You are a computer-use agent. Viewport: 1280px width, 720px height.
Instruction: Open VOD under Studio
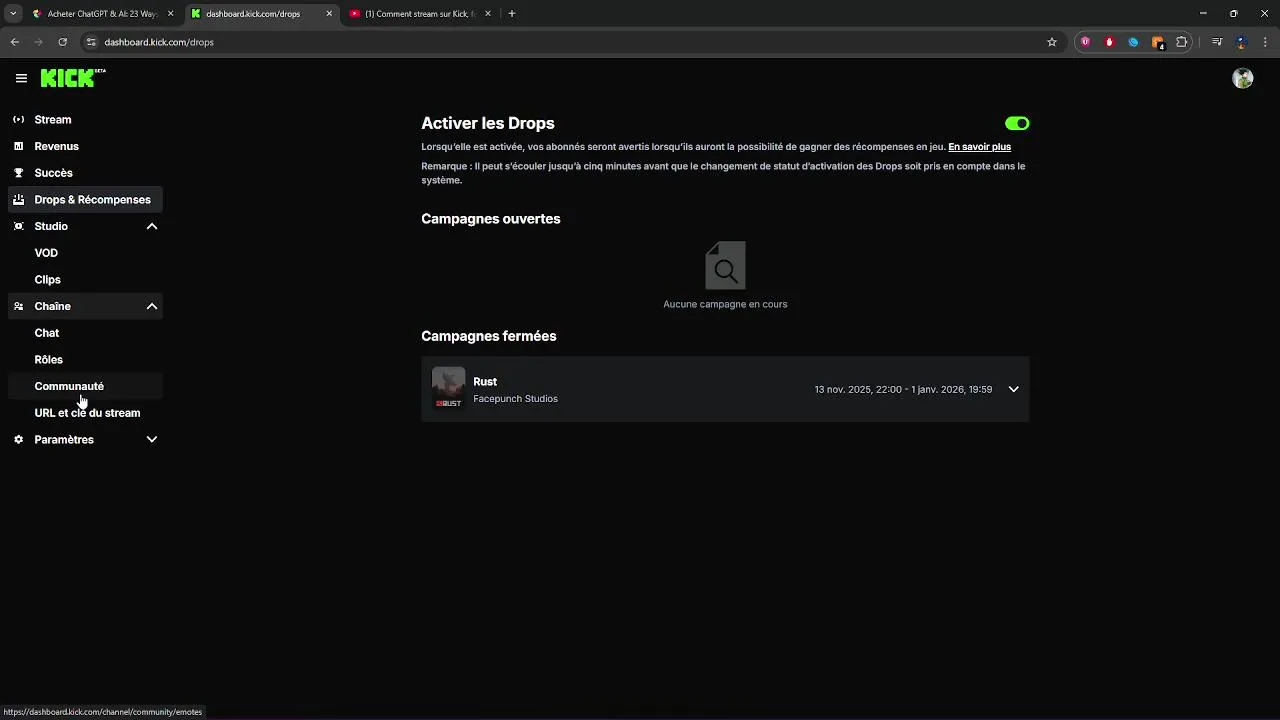pos(46,253)
